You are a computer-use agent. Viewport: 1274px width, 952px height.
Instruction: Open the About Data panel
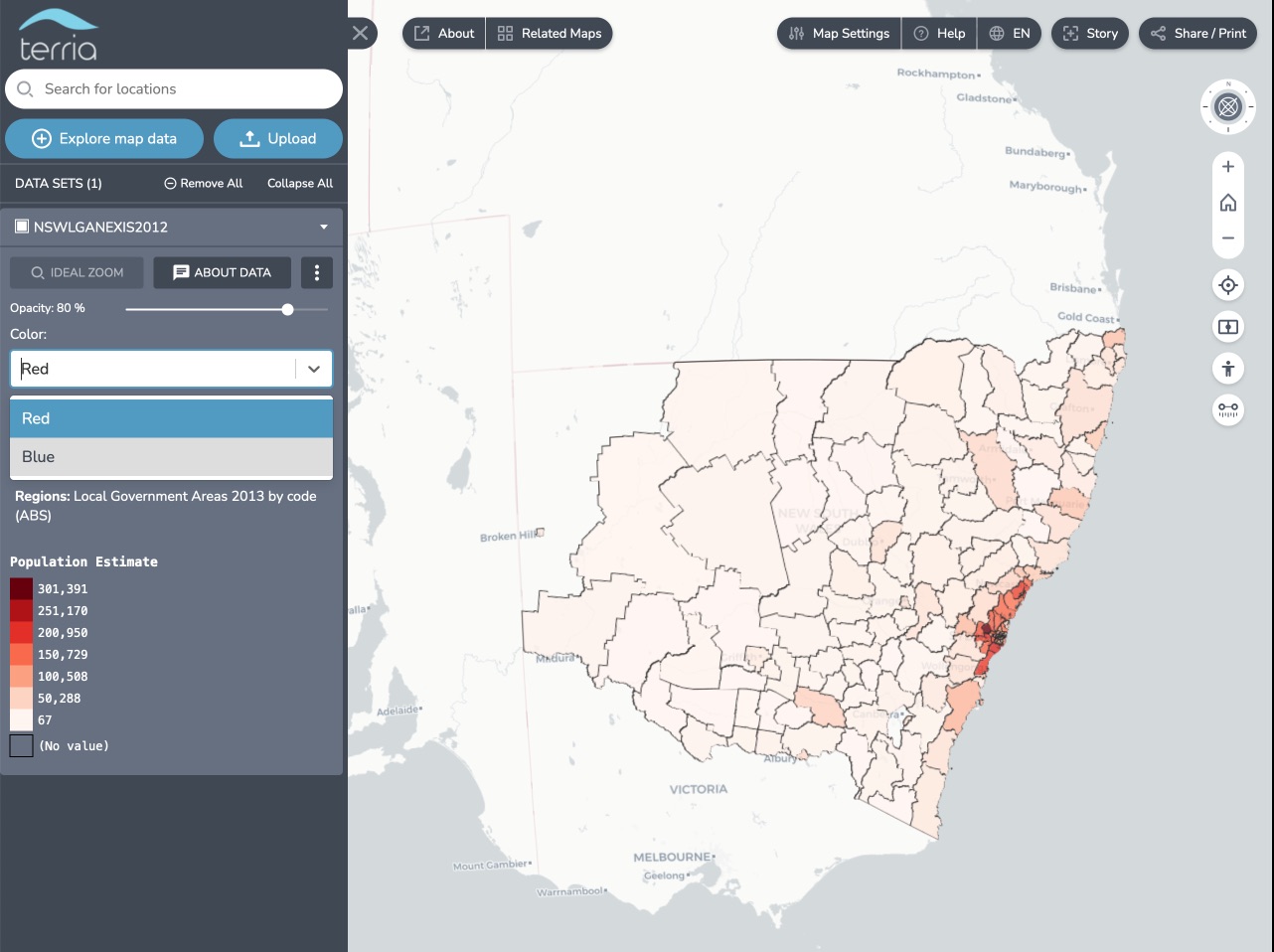click(222, 272)
